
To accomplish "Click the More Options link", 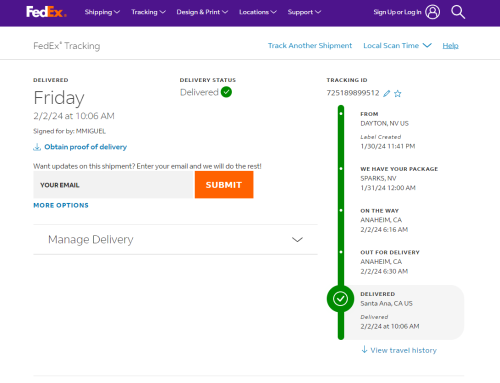I will (x=61, y=205).
